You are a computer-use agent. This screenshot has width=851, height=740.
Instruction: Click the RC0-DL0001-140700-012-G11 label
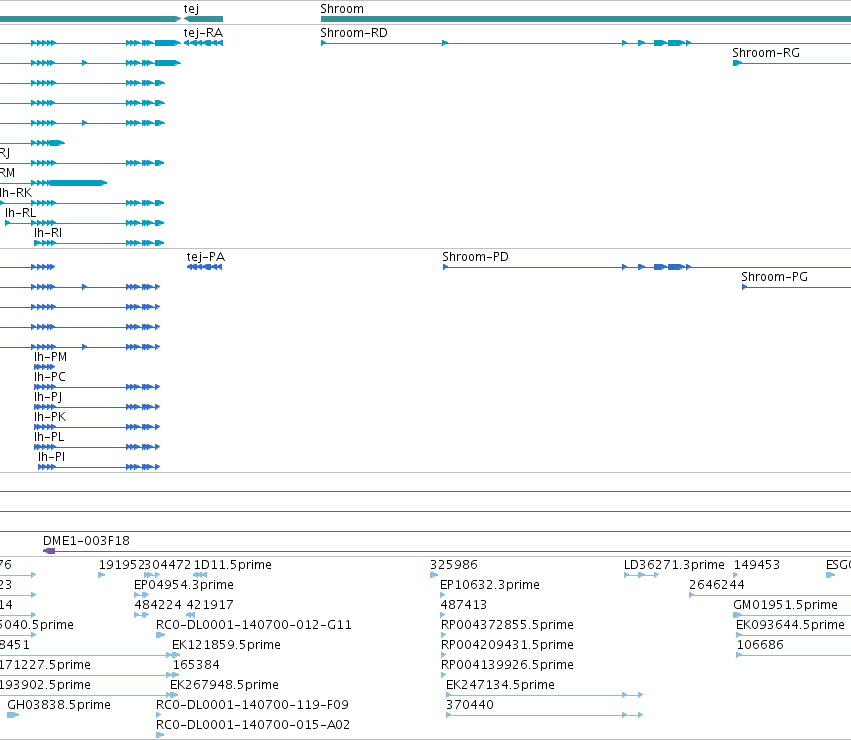[x=253, y=625]
